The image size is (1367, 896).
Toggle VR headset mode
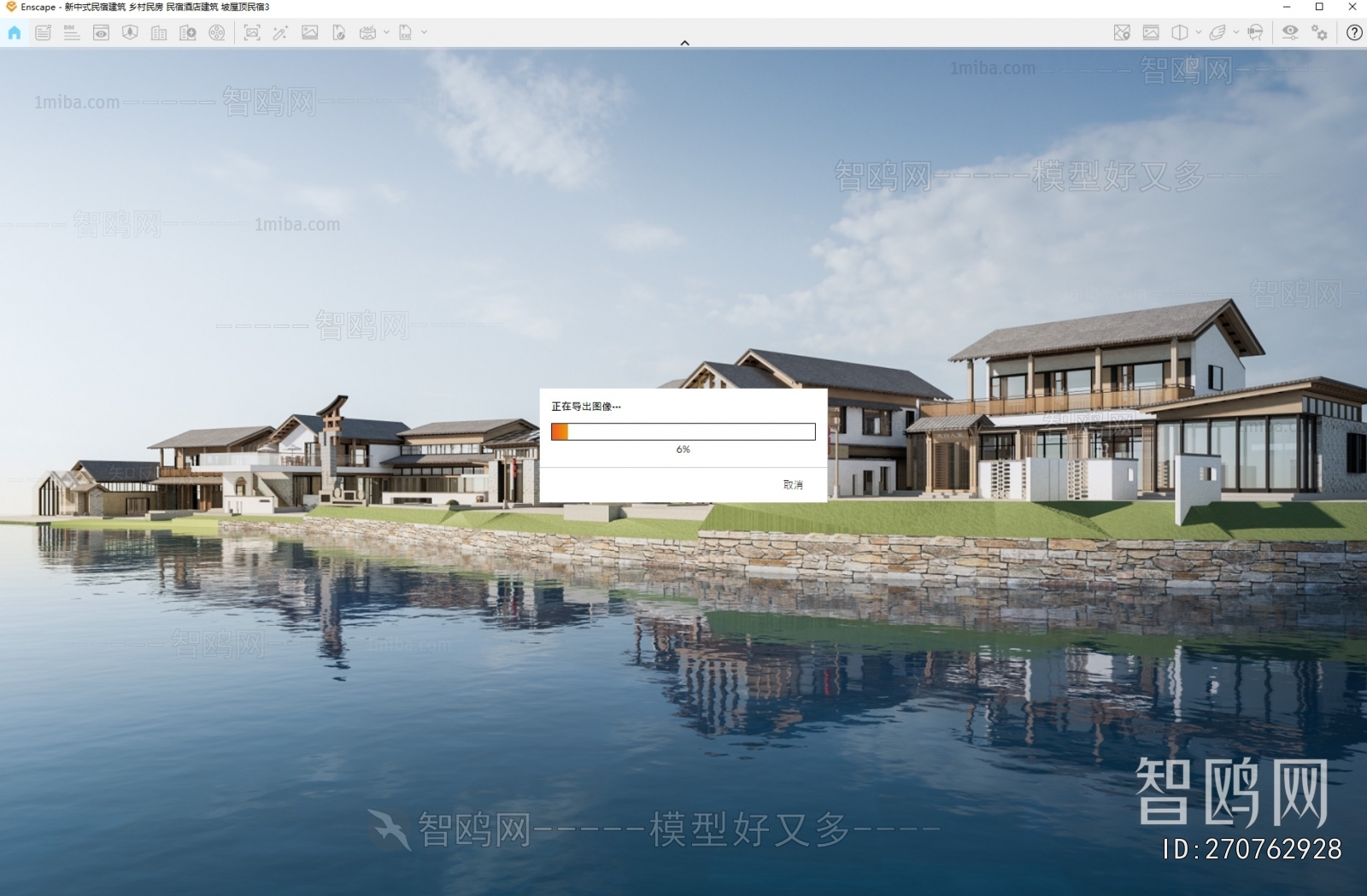tap(1255, 32)
